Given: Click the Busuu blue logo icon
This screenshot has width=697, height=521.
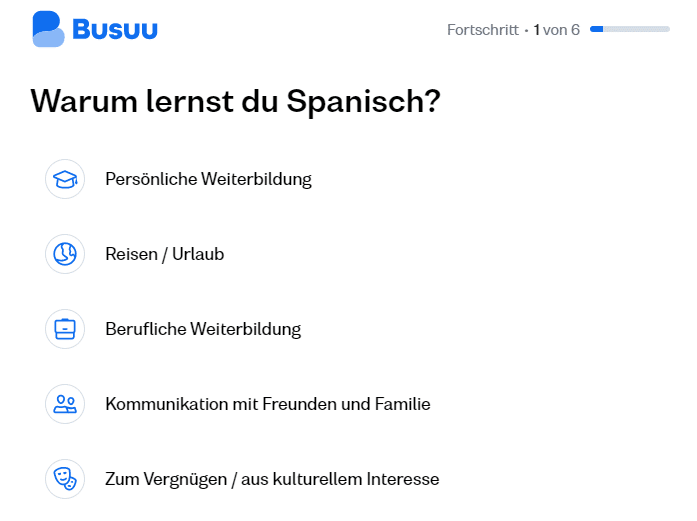Looking at the screenshot, I should [48, 29].
